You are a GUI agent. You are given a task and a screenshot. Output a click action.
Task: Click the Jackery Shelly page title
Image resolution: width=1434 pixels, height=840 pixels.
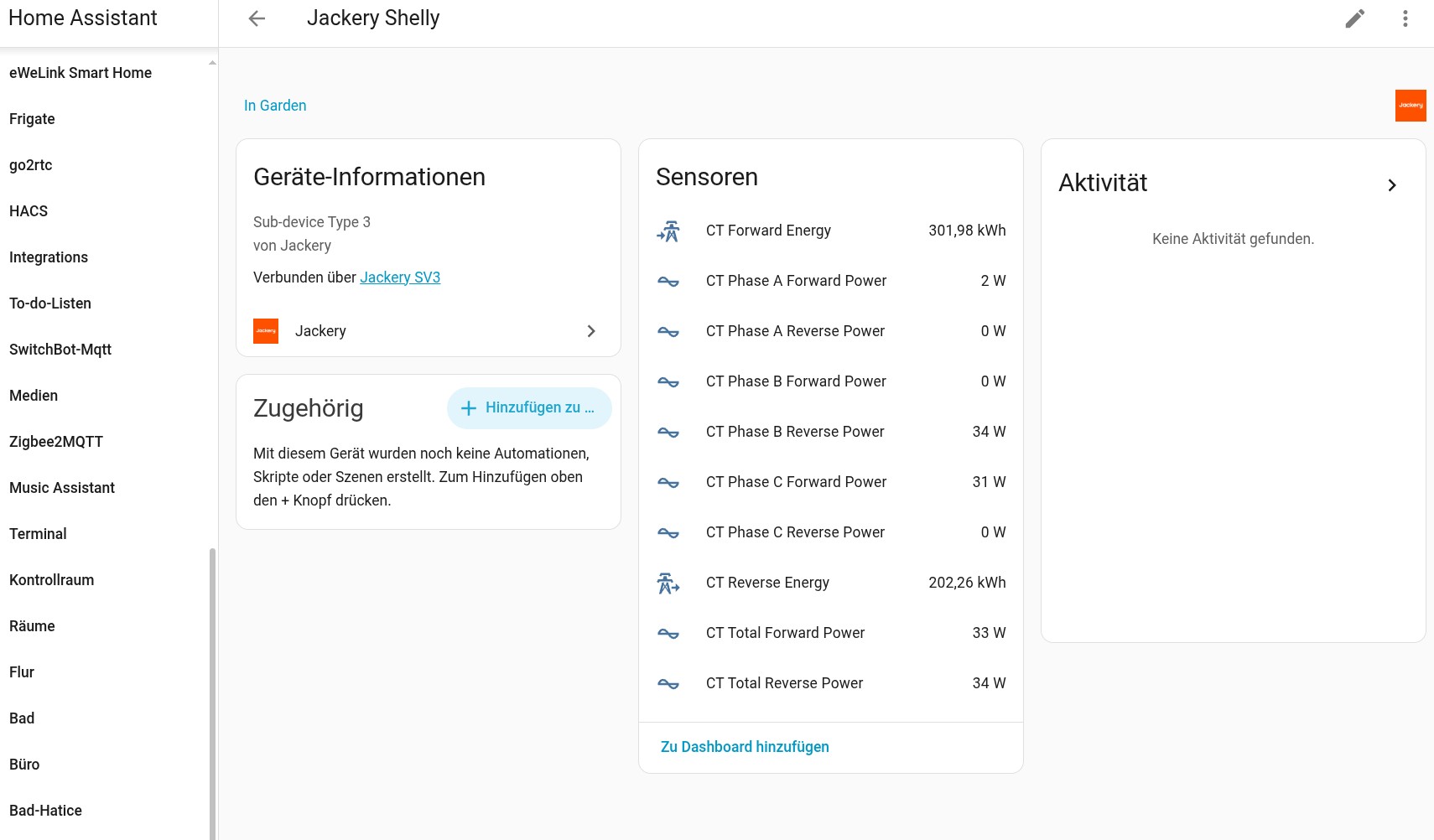click(373, 18)
